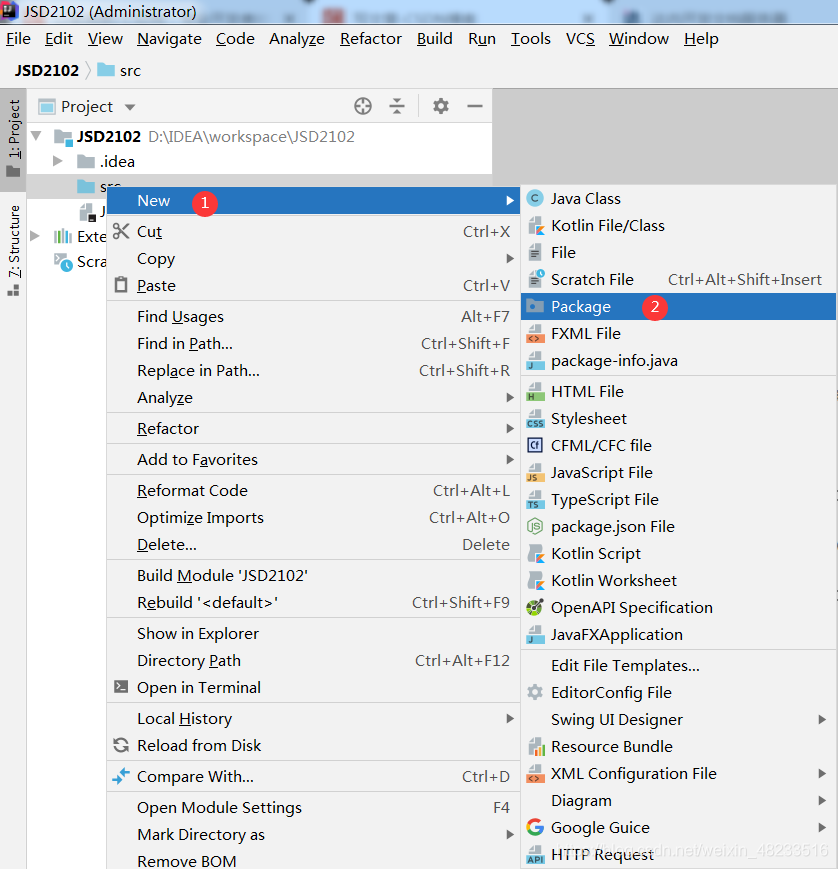838x869 pixels.
Task: Select Directory Path
Action: coord(313,661)
